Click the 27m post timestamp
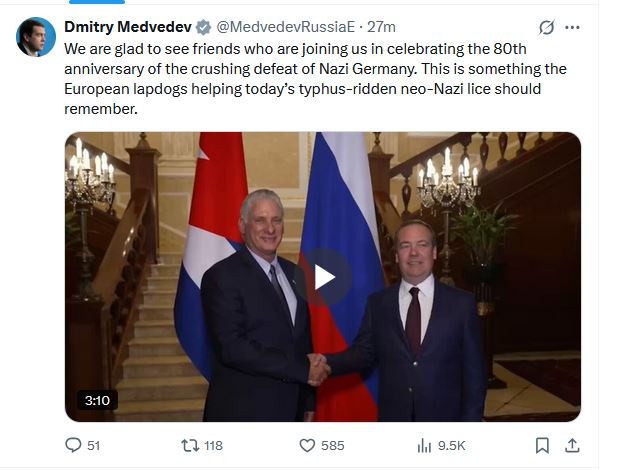 382,26
